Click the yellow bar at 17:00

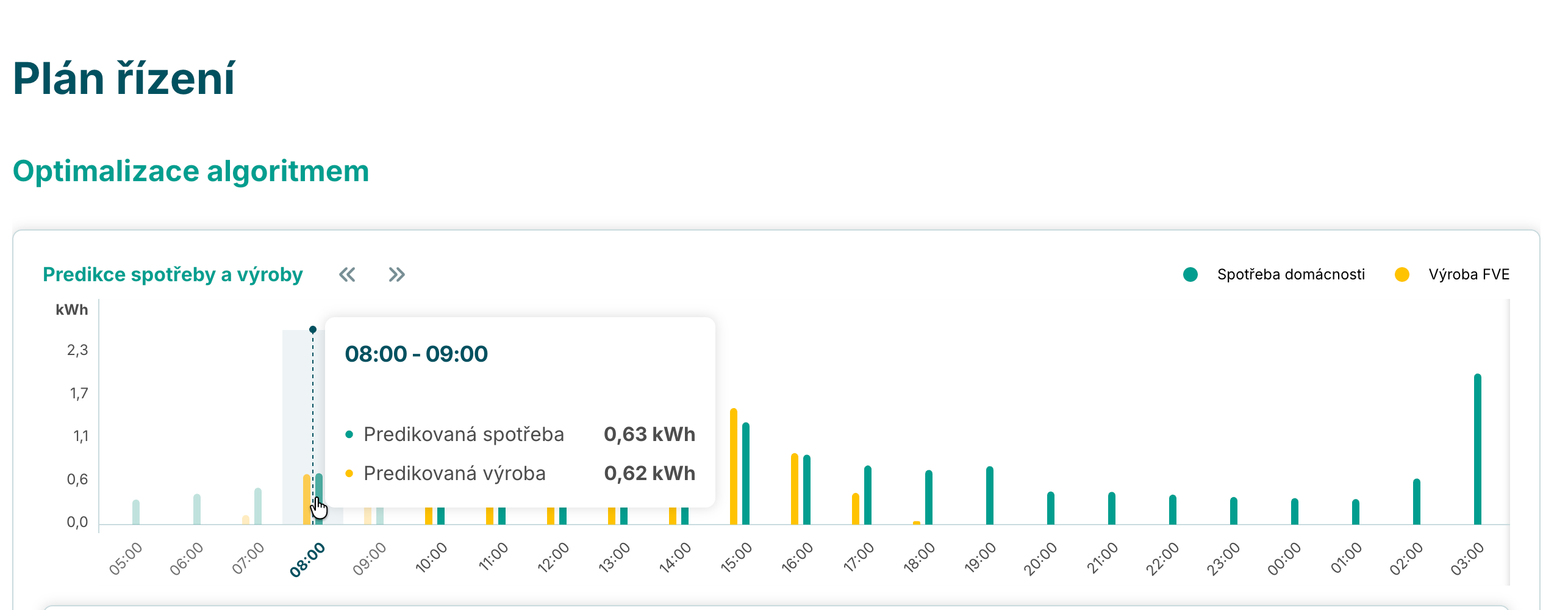855,509
